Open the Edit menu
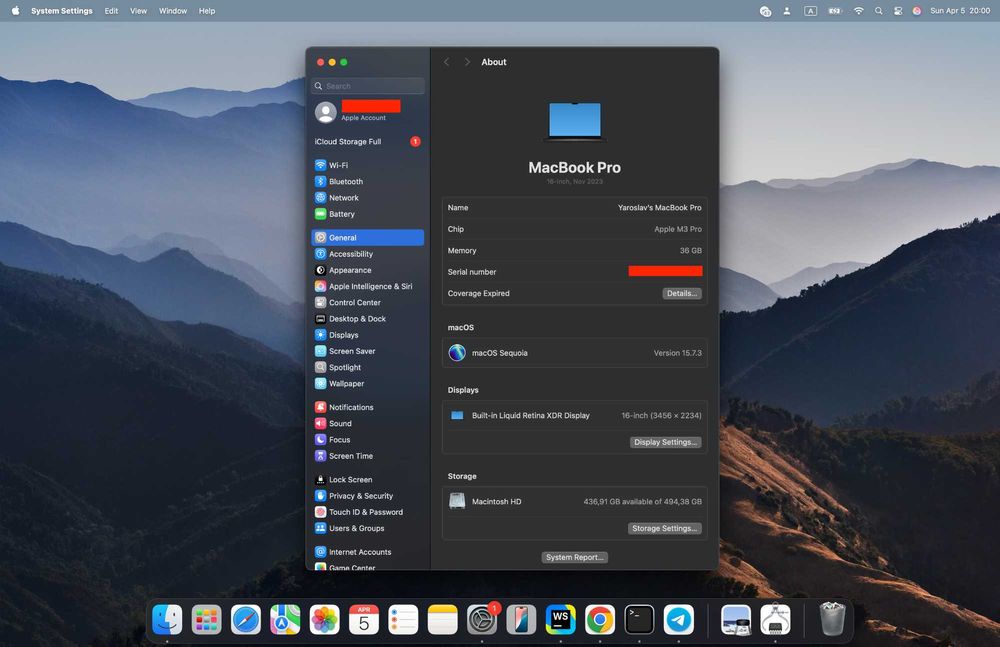The height and width of the screenshot is (647, 1000). click(112, 11)
